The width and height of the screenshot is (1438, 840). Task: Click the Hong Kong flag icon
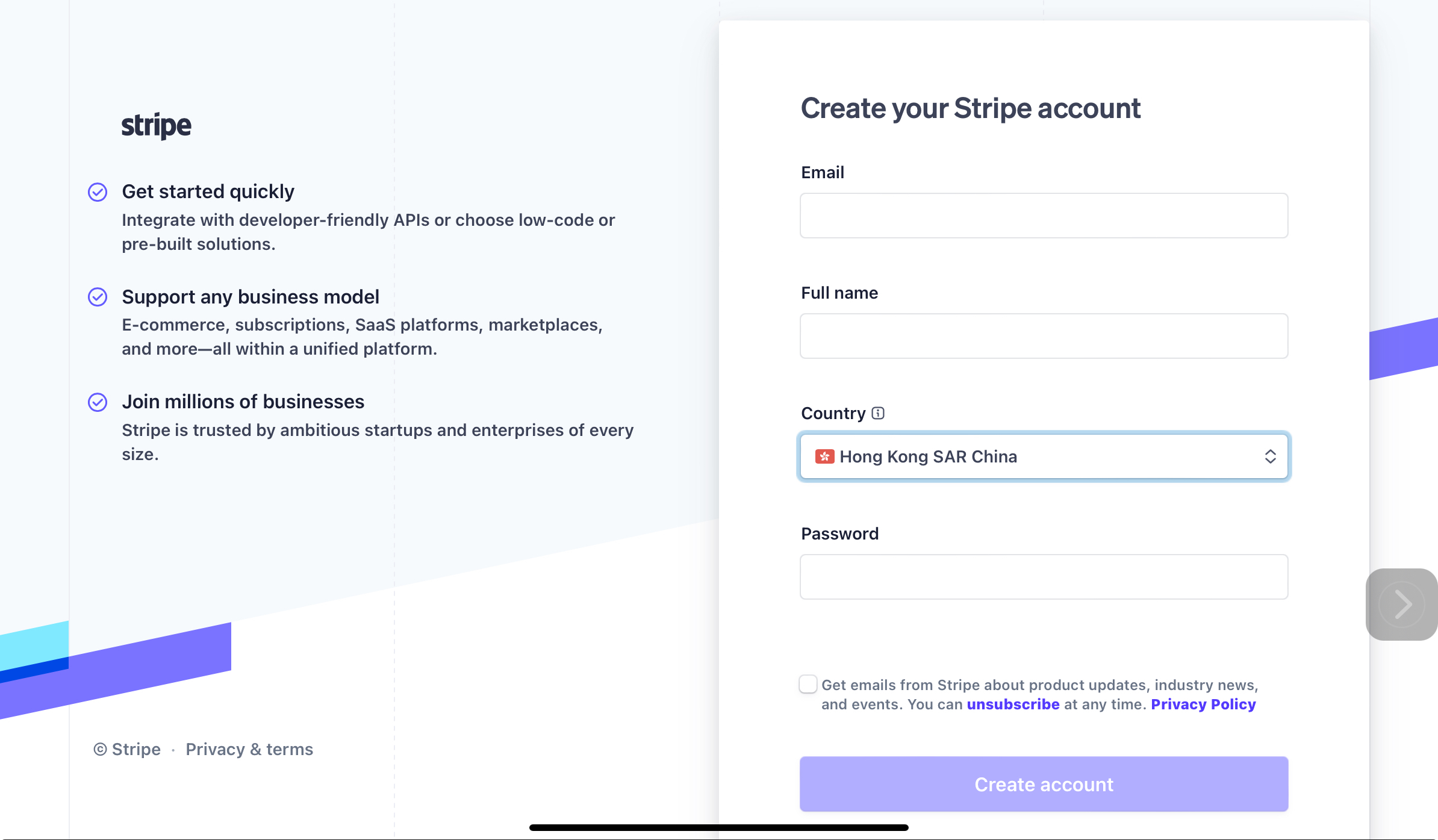[x=824, y=456]
